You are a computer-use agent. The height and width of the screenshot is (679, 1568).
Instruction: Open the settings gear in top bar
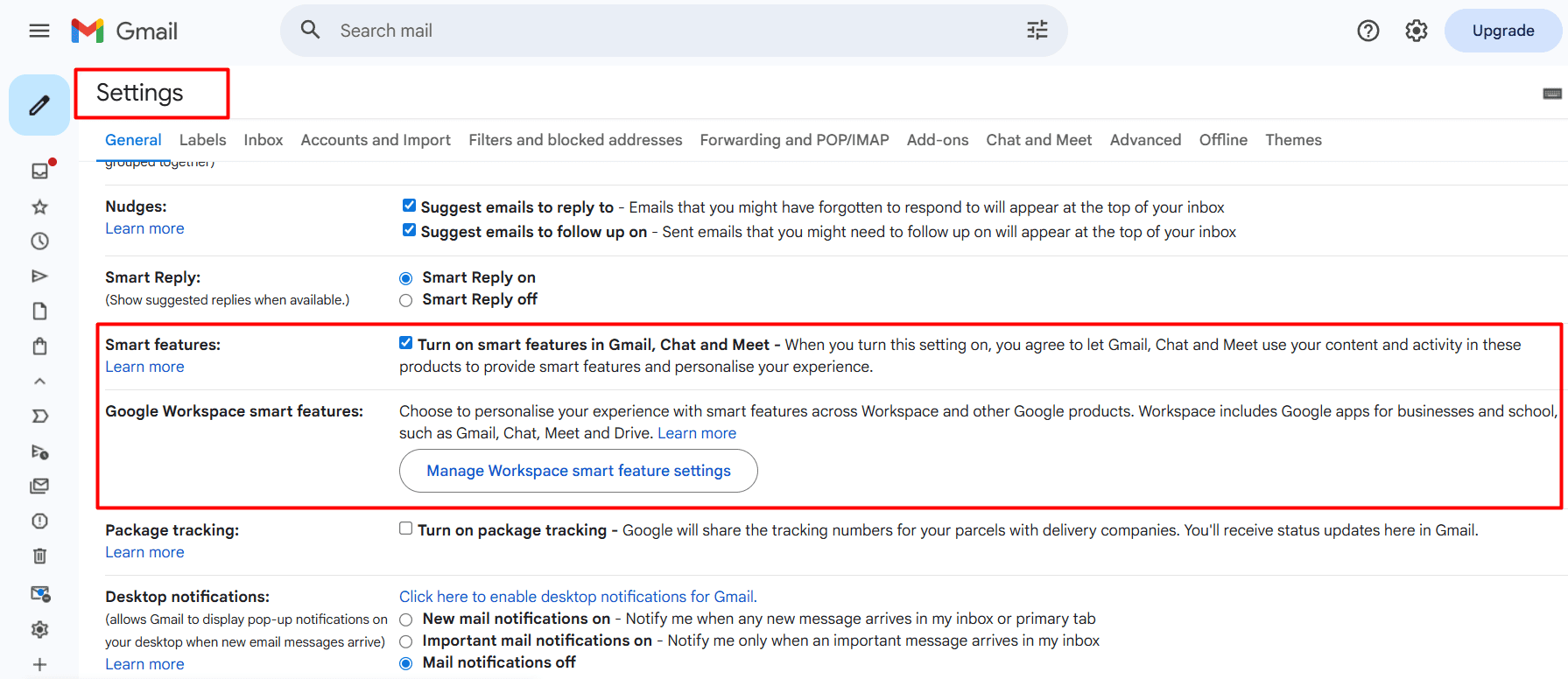pos(1417,31)
